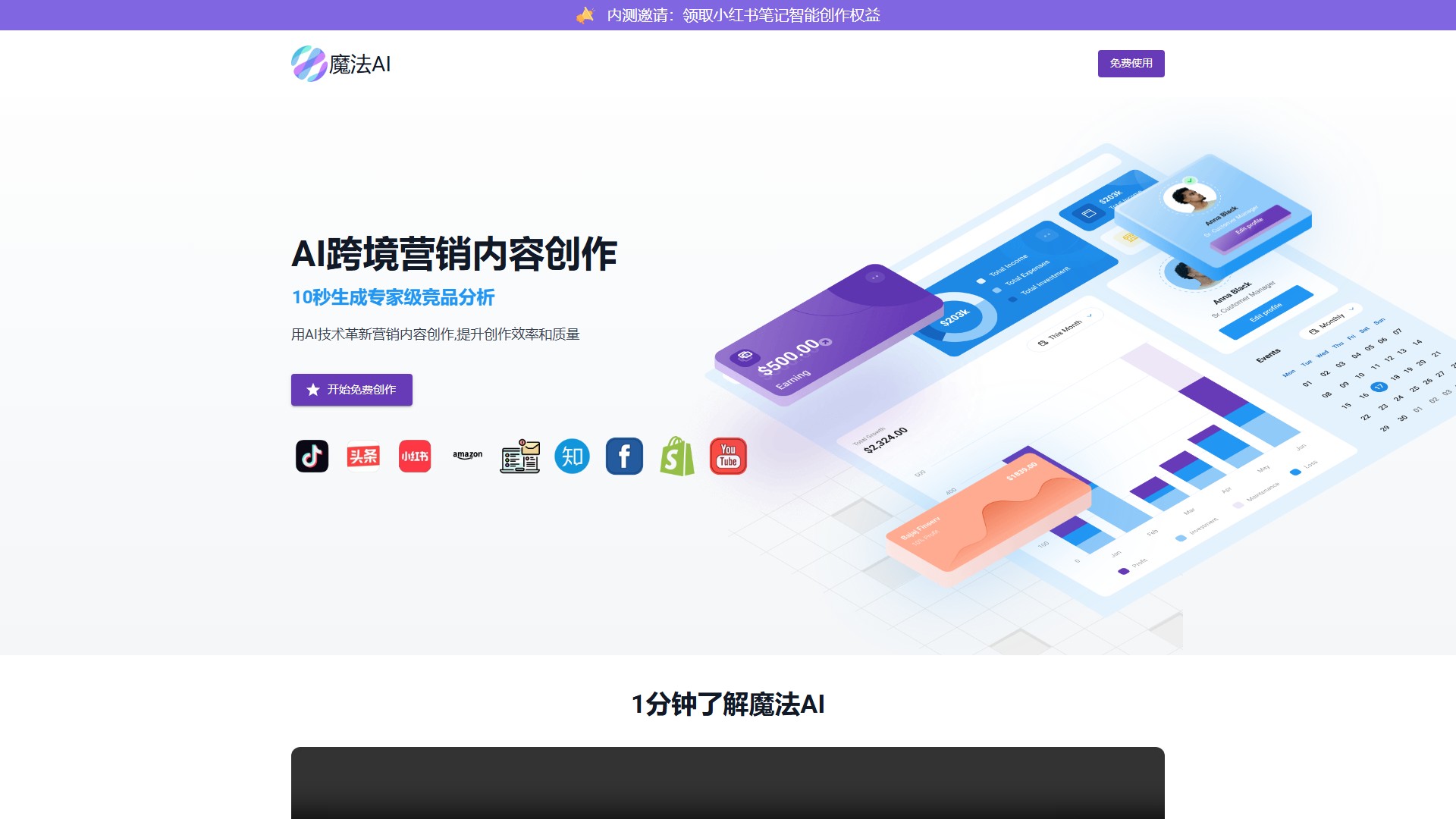Click the Facebook icon
Screen dimensions: 1456x819
click(x=624, y=457)
